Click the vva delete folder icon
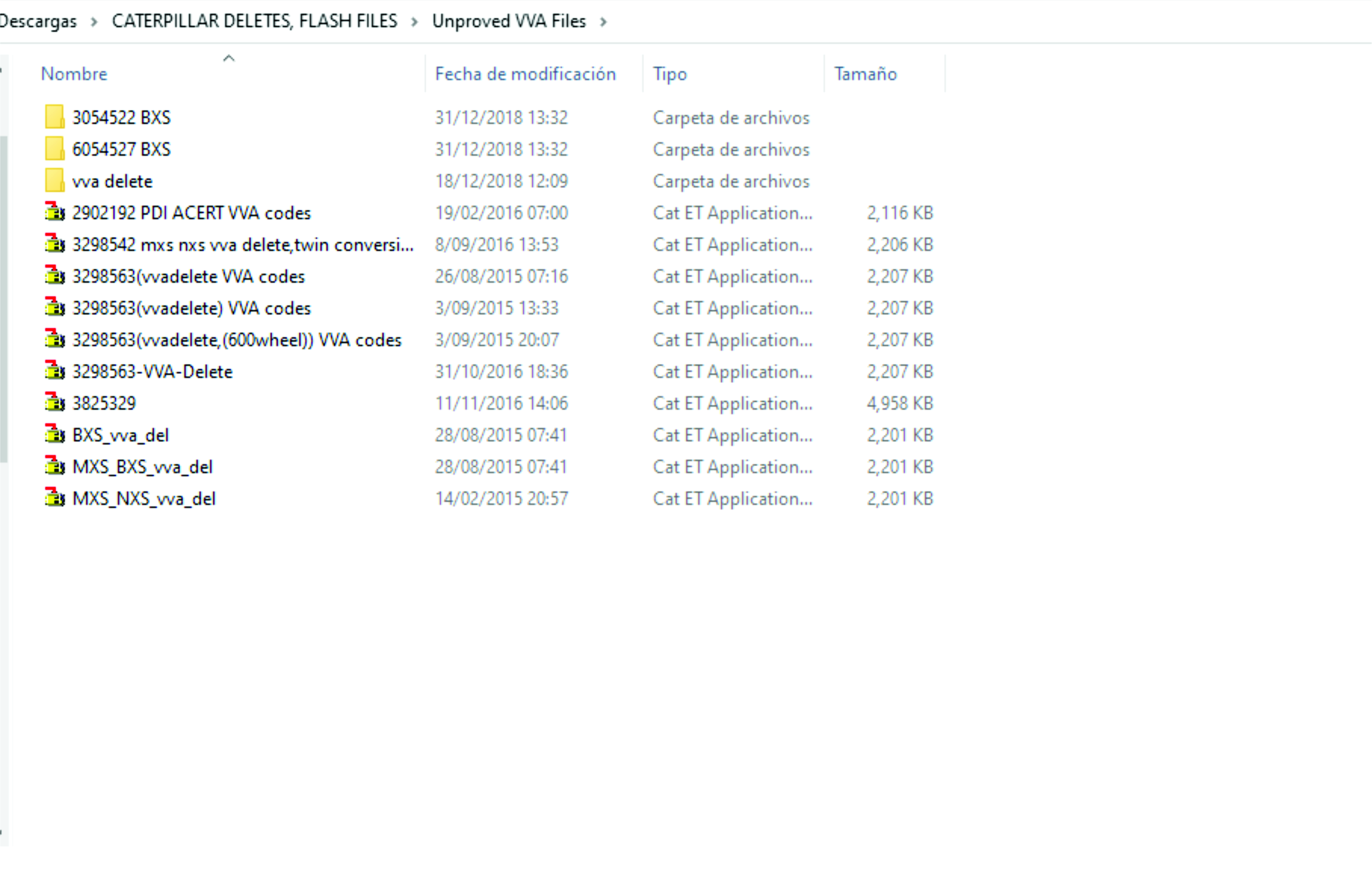This screenshot has width=1372, height=874. click(x=55, y=181)
